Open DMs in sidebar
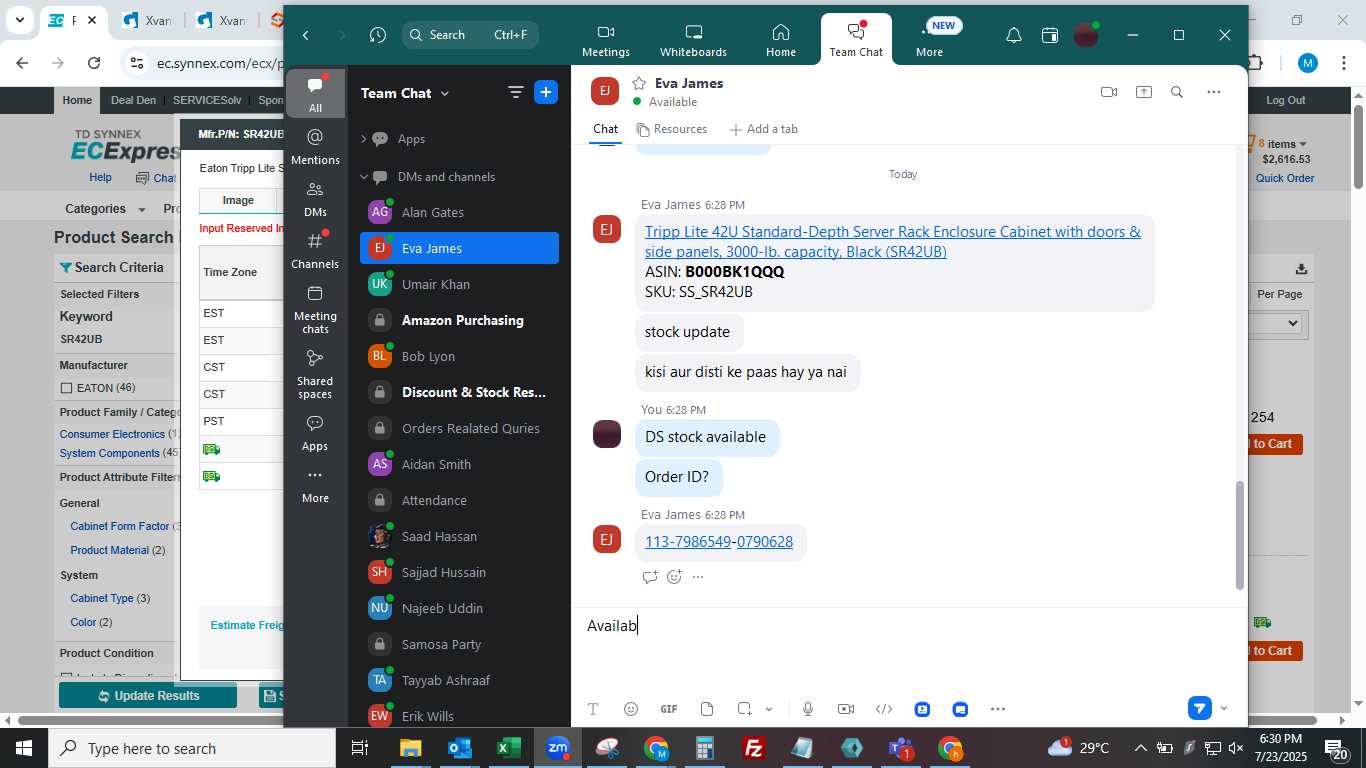 [315, 198]
